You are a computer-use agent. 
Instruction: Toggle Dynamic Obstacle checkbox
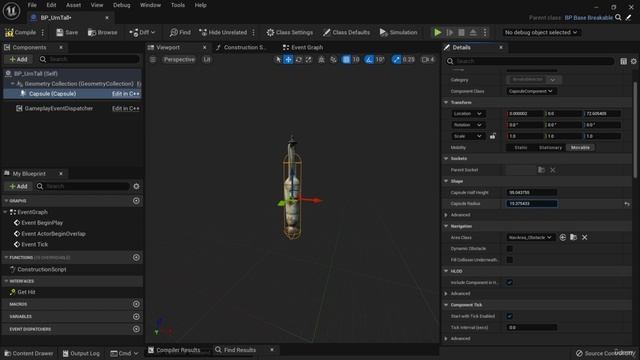[509, 249]
